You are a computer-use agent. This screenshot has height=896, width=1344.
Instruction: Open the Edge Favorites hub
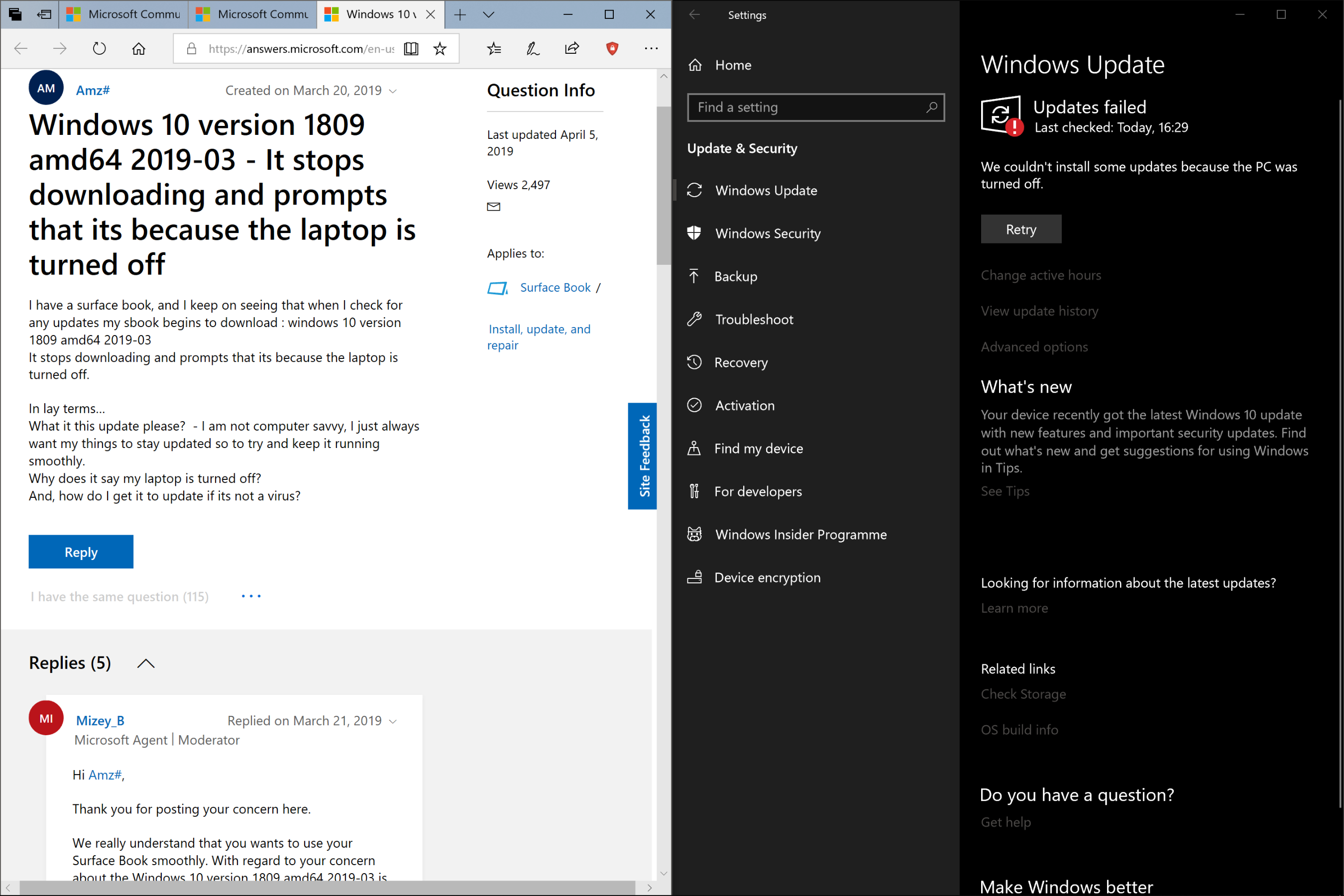point(494,49)
